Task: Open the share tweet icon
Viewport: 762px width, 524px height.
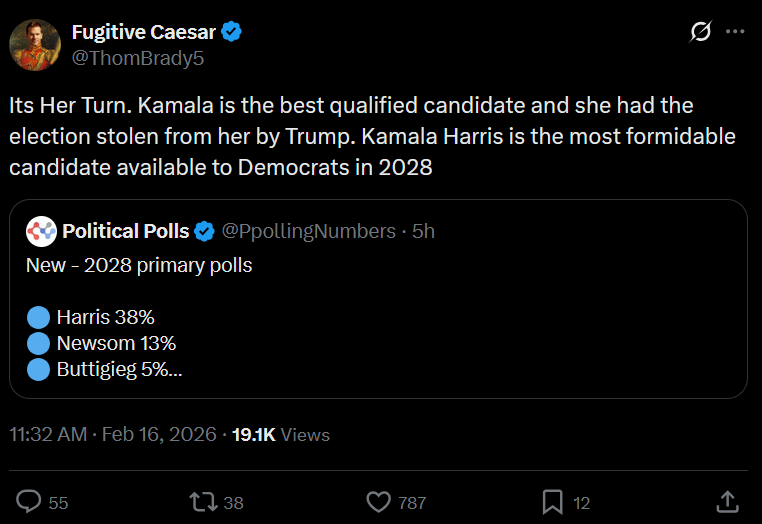Action: click(728, 501)
